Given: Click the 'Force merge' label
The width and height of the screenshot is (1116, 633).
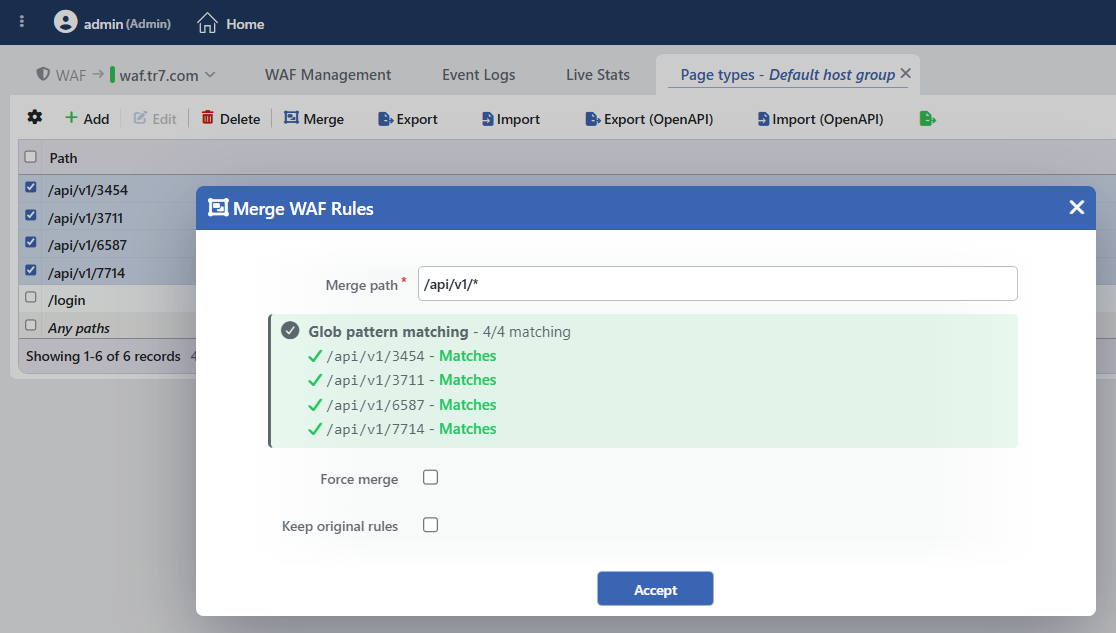Looking at the screenshot, I should [x=359, y=479].
